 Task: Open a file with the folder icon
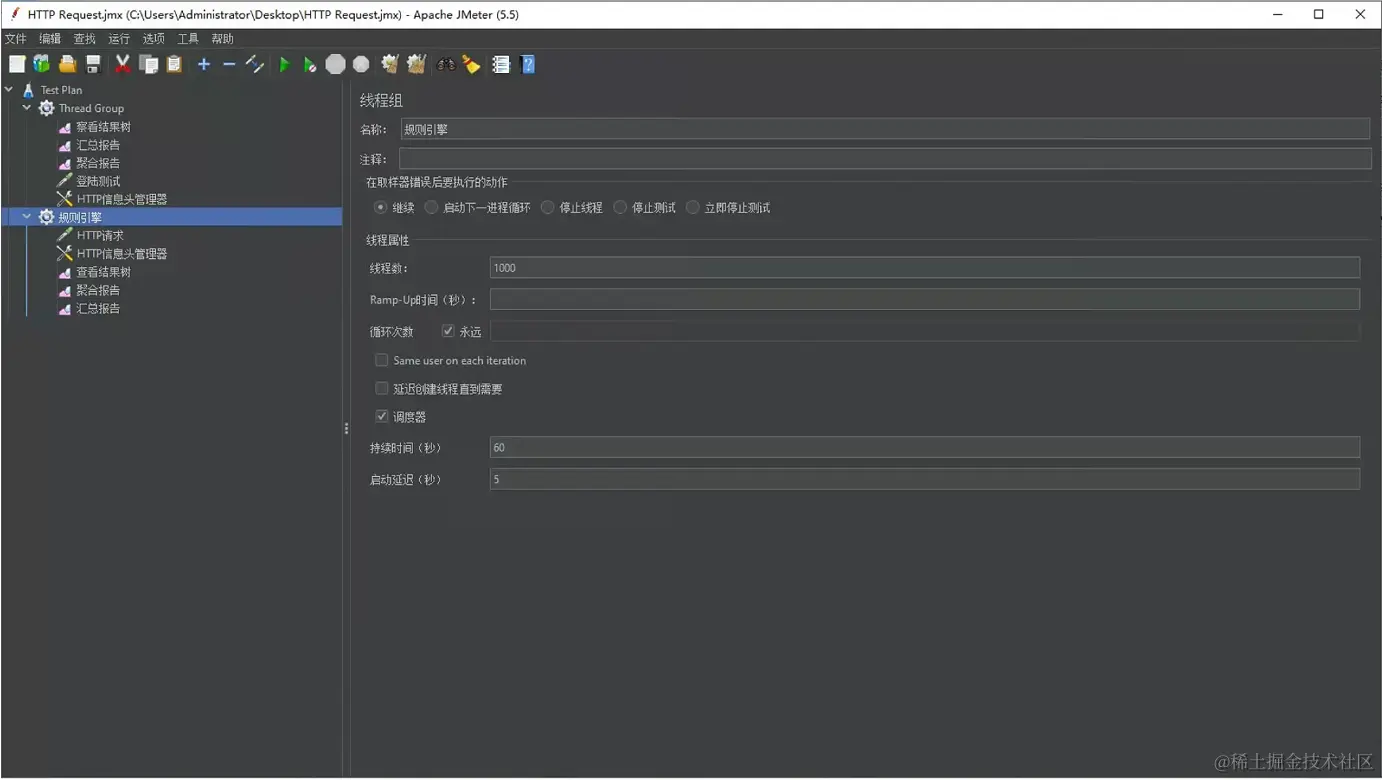click(67, 65)
